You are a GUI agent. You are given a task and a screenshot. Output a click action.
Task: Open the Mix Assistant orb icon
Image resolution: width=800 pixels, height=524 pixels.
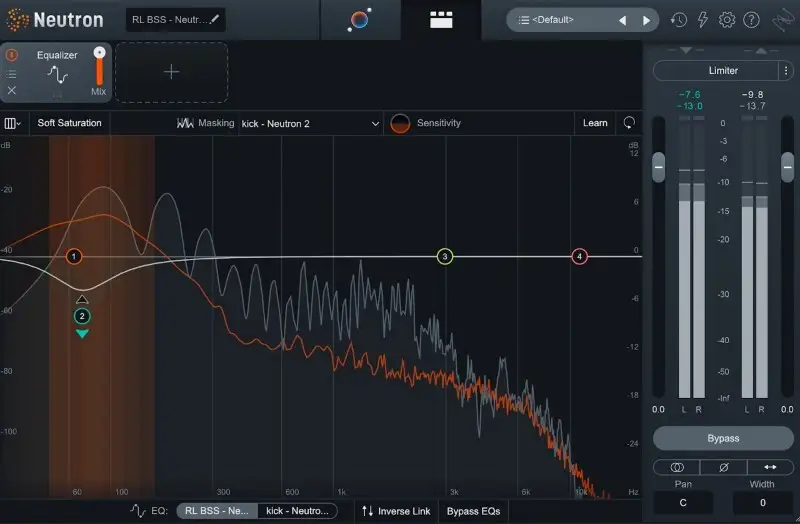tap(359, 20)
